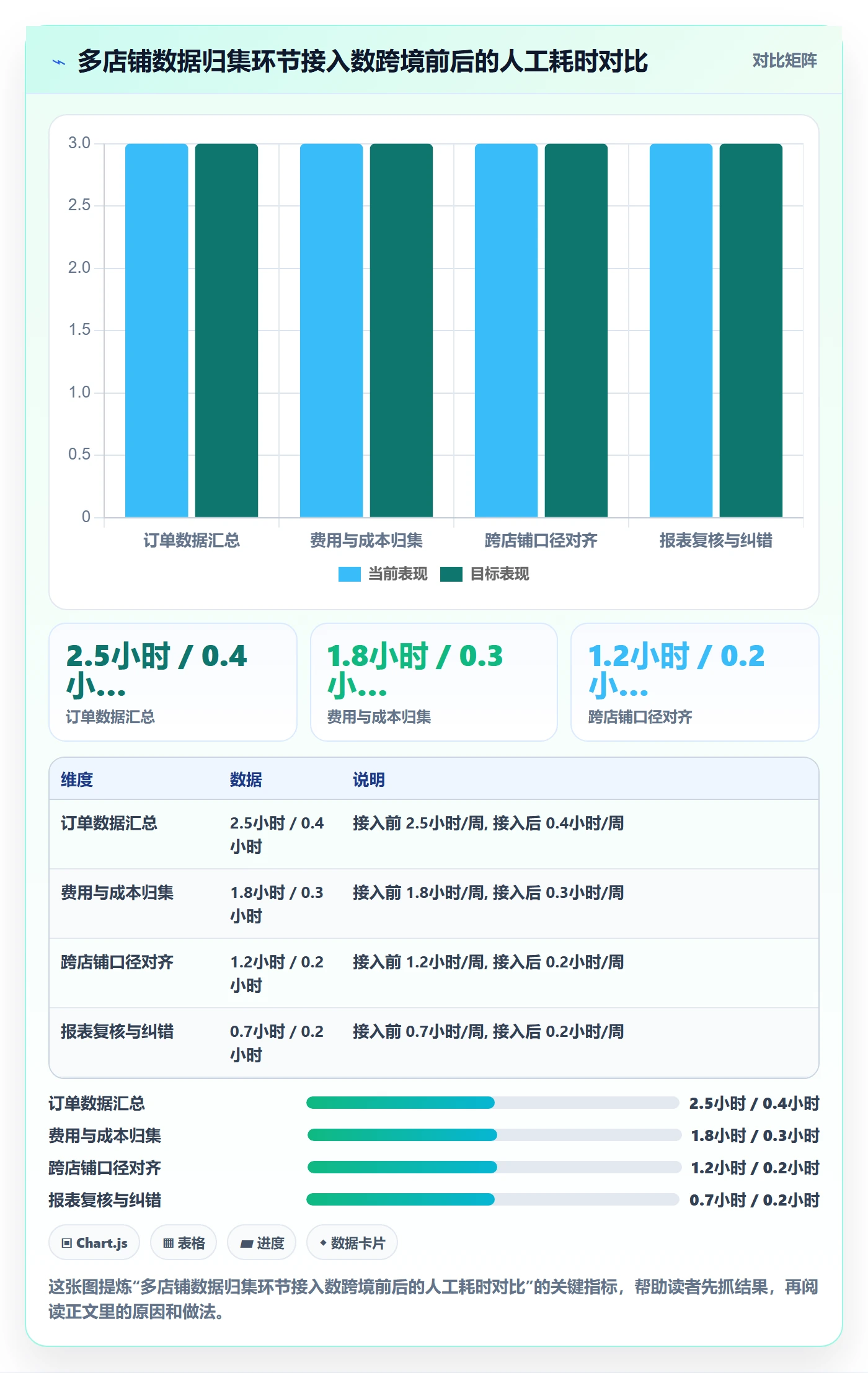Screen dimensions: 868x1373
Task: Click the 0.7小时 / 0.2小时 progress value
Action: click(x=755, y=1200)
